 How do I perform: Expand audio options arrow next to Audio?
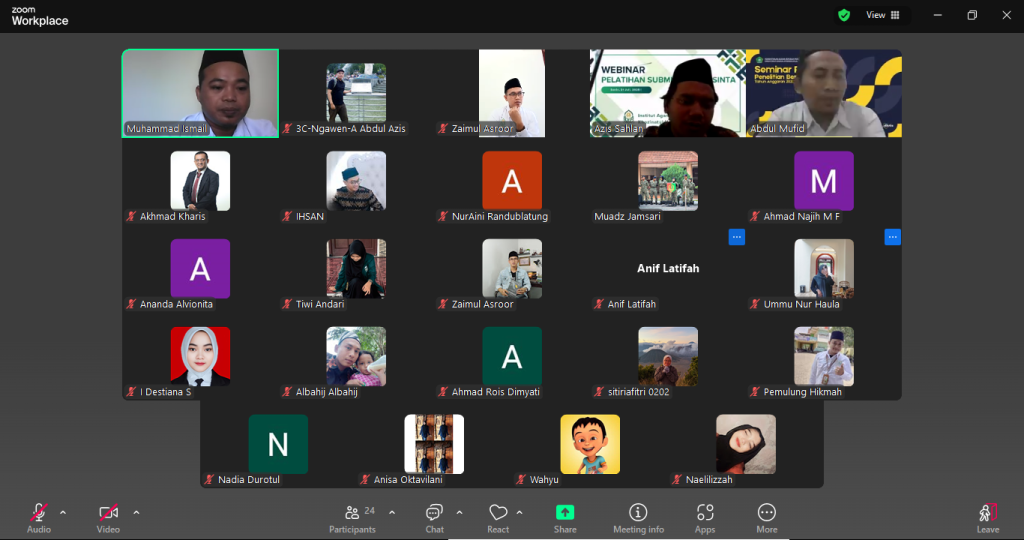[63, 513]
